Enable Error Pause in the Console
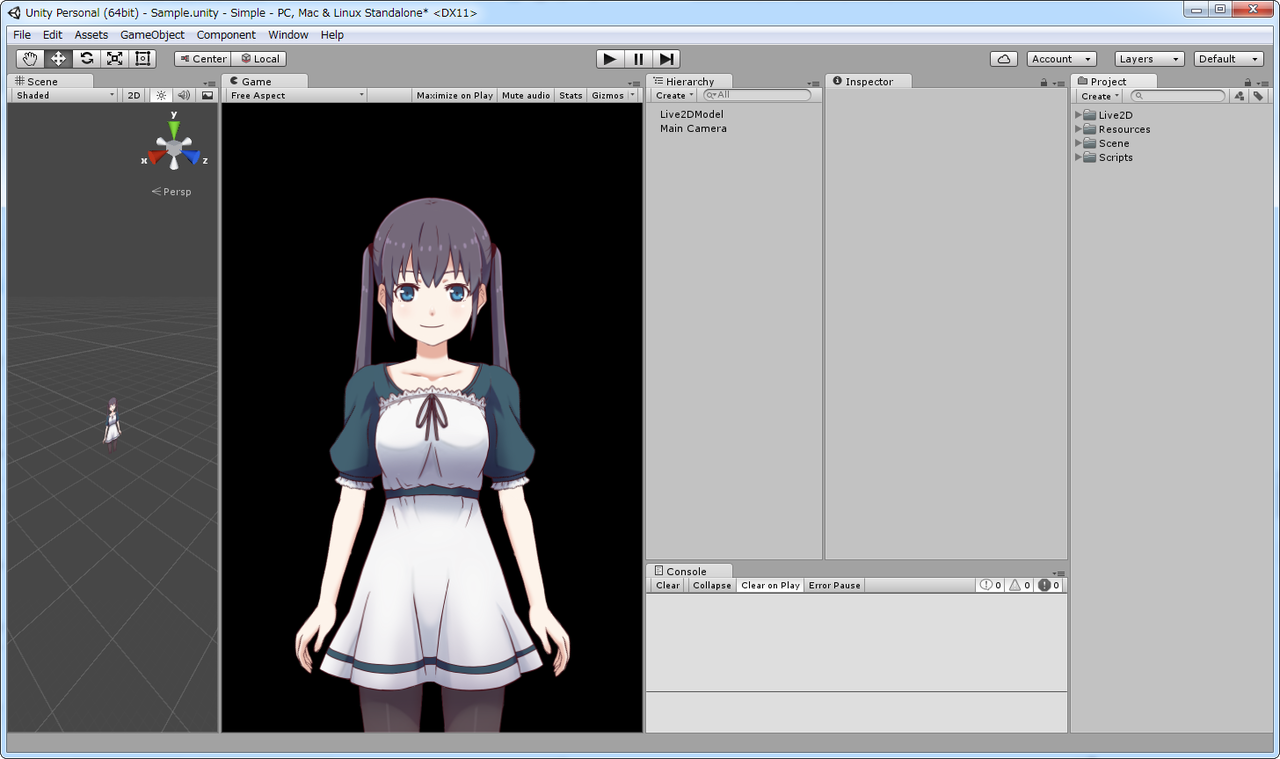The width and height of the screenshot is (1280, 759). (x=833, y=585)
